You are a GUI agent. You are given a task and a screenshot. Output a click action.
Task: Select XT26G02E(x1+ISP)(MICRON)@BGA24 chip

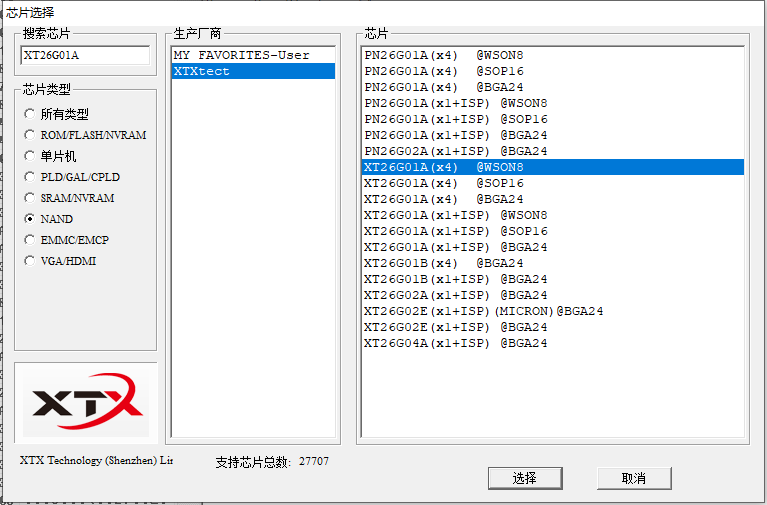(x=483, y=311)
